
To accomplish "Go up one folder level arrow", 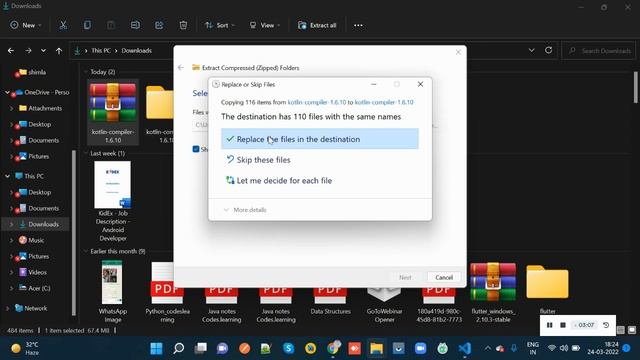I will 59,51.
